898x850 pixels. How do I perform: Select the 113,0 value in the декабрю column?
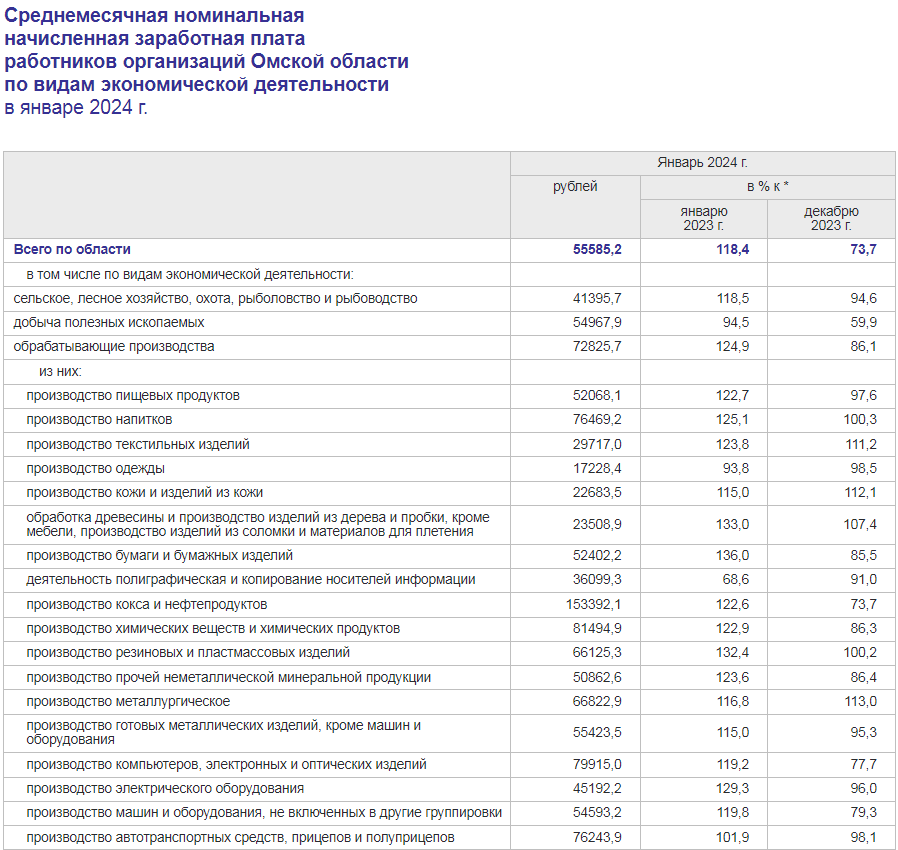[x=860, y=702]
